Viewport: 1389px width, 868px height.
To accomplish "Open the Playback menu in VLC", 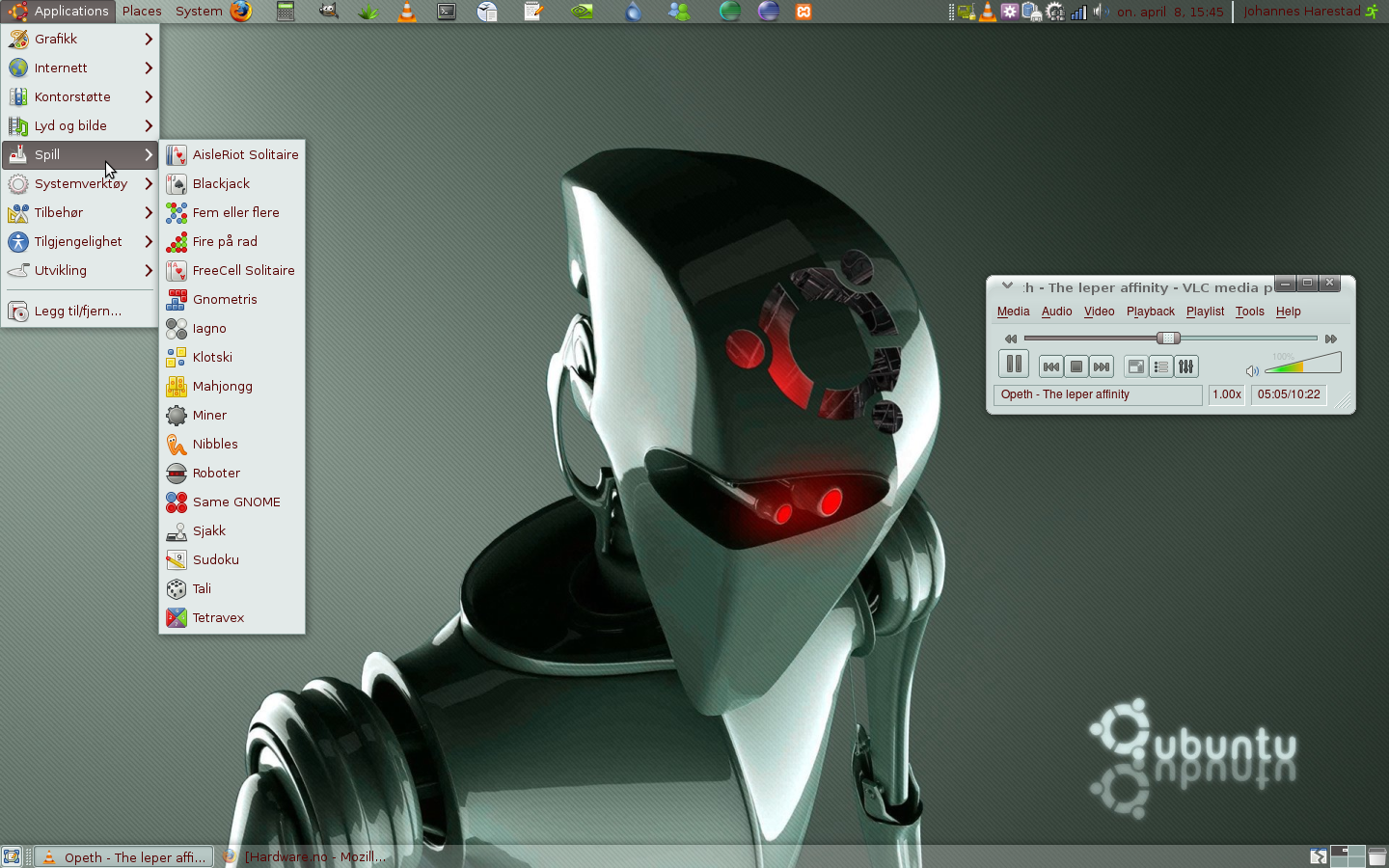I will (1150, 312).
